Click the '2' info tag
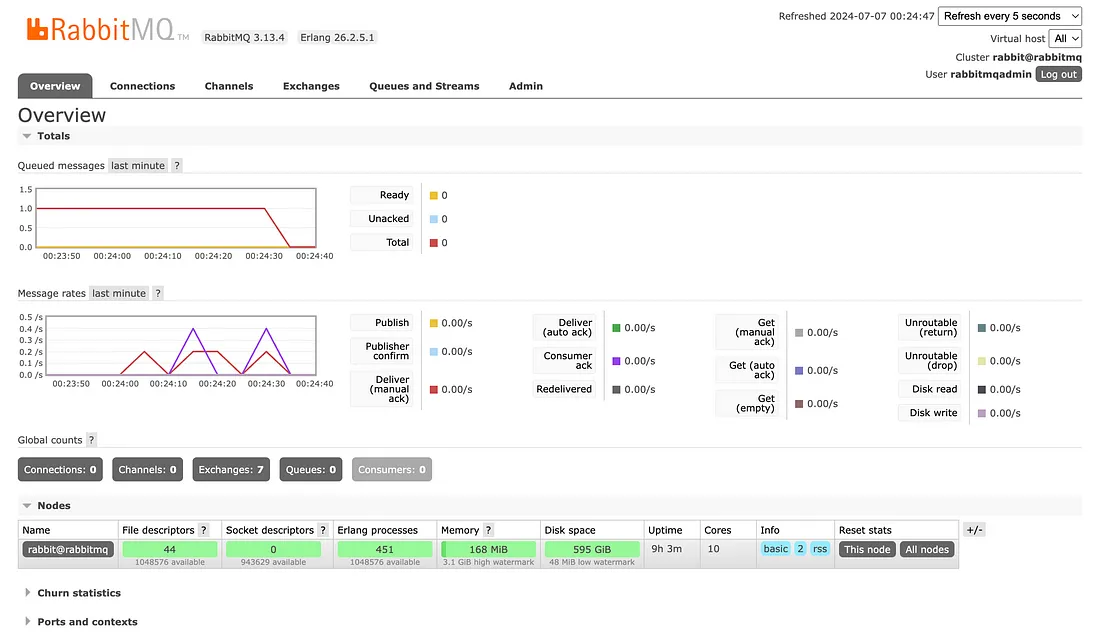Screen dimensions: 1100x637 point(800,549)
